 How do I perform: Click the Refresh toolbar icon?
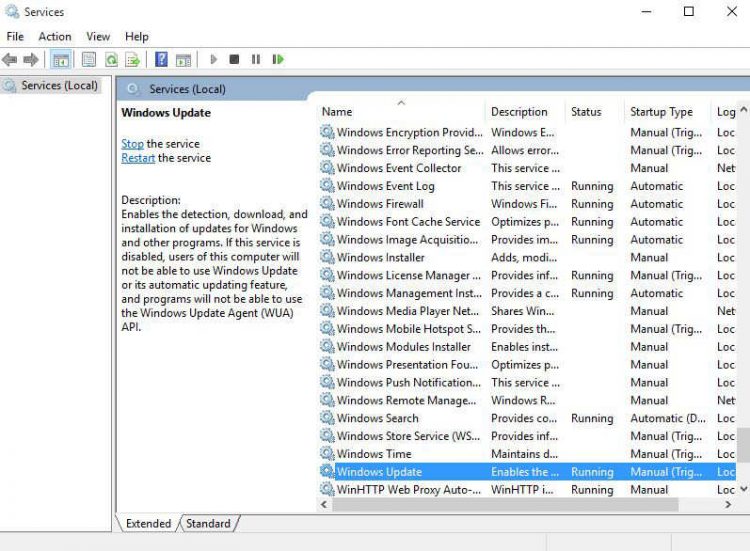tap(111, 60)
